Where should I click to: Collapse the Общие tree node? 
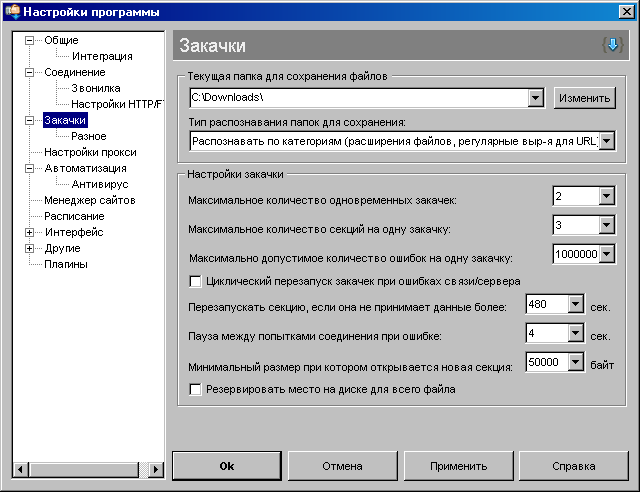point(29,40)
